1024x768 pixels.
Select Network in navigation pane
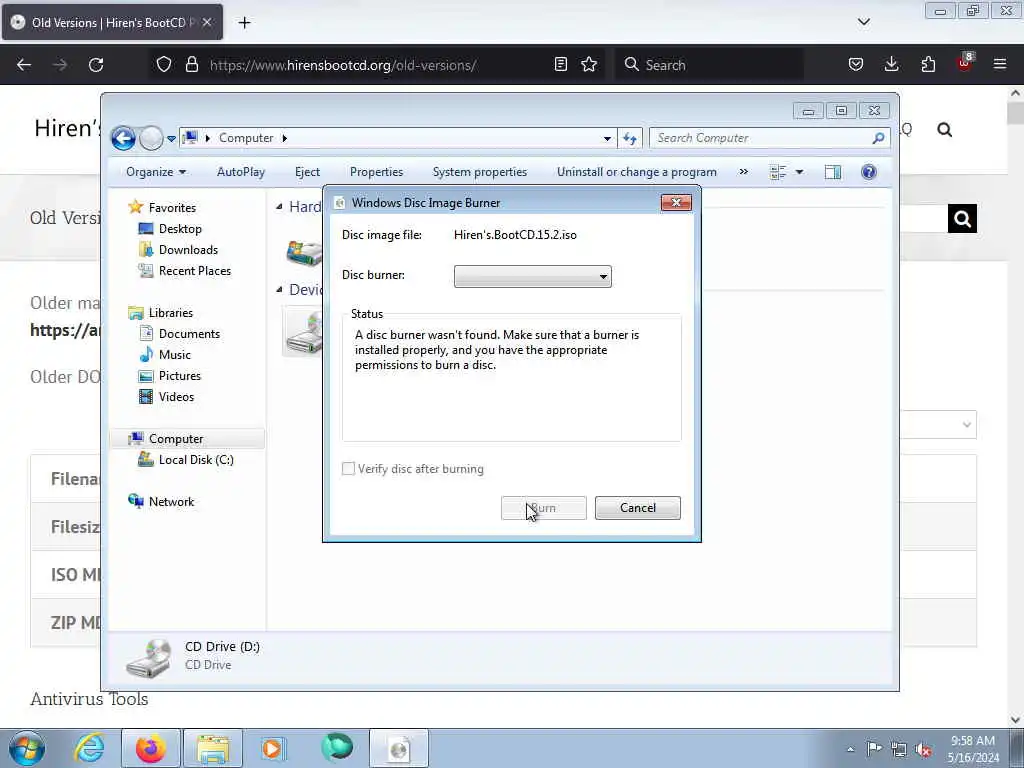[x=171, y=502]
